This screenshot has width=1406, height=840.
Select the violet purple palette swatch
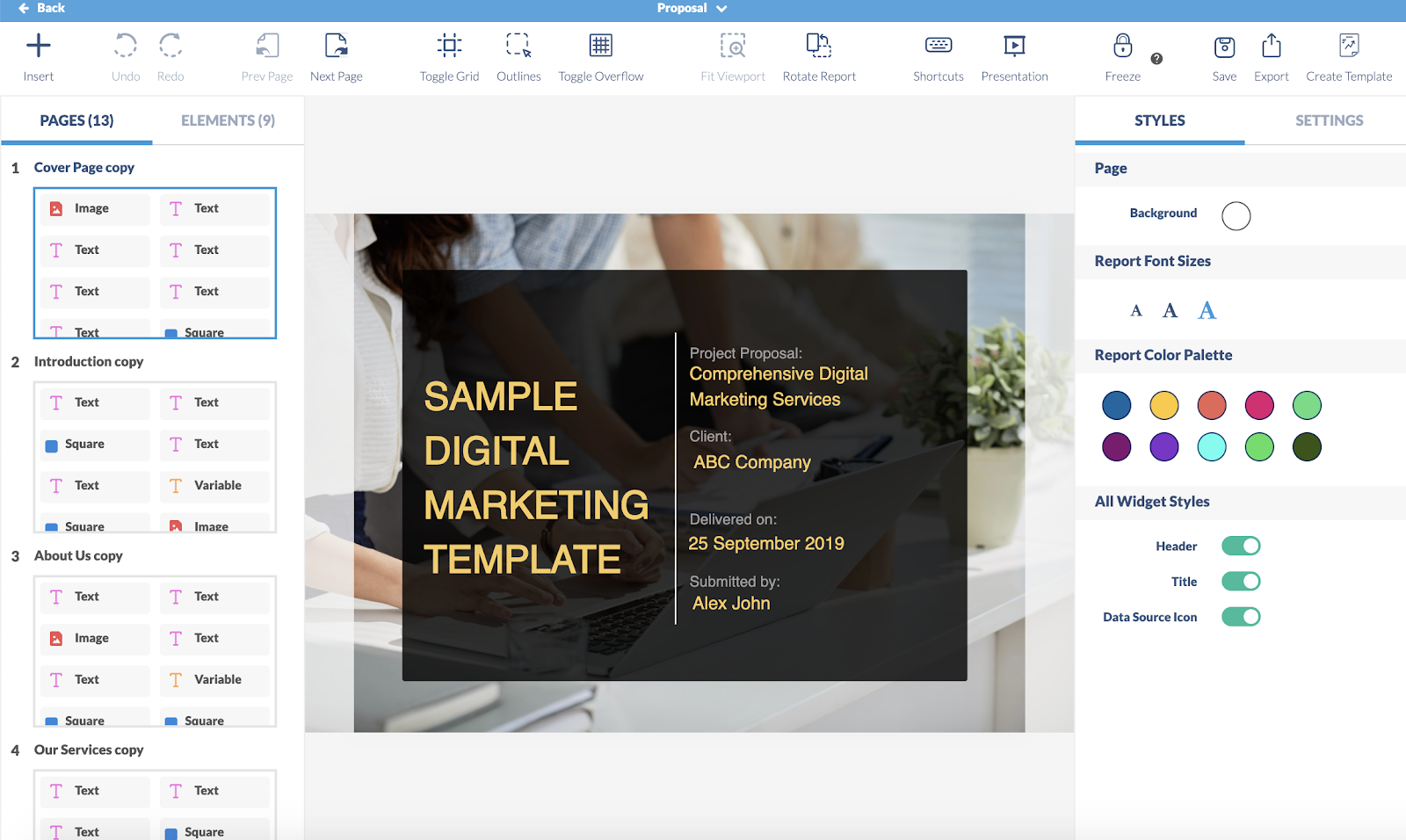(x=1163, y=446)
